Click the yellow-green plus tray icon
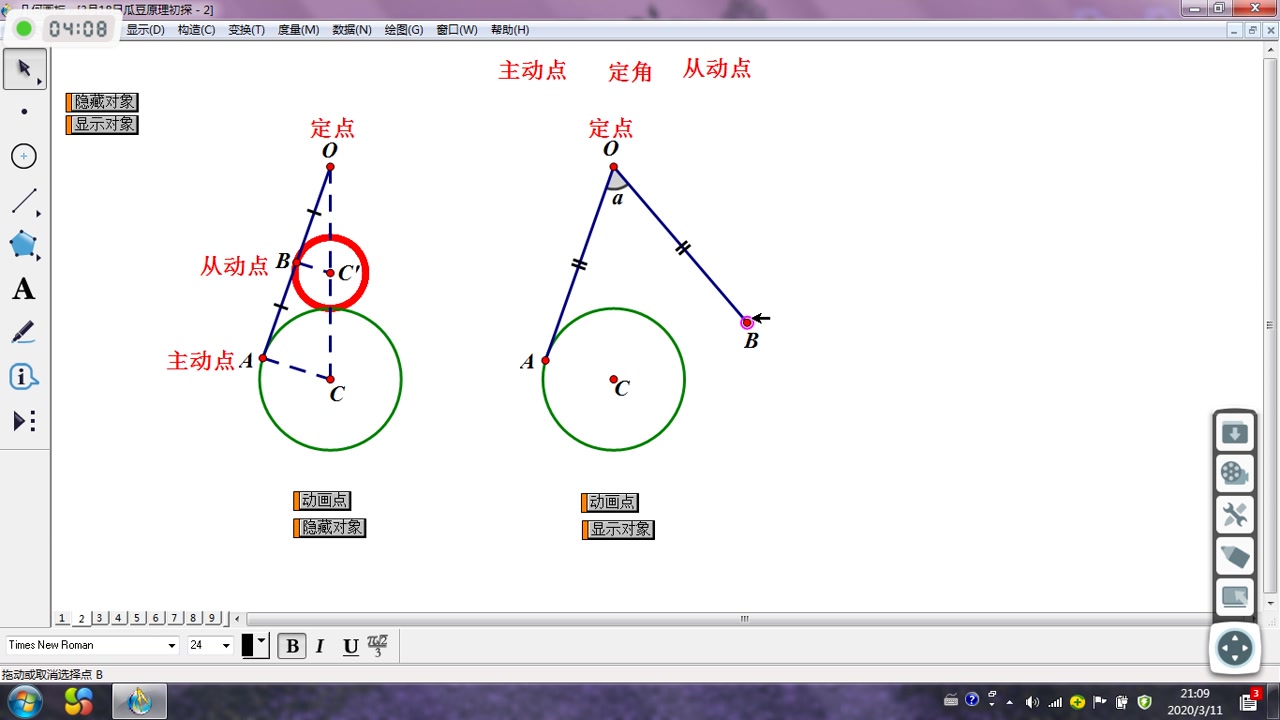The image size is (1280, 720). (1077, 701)
